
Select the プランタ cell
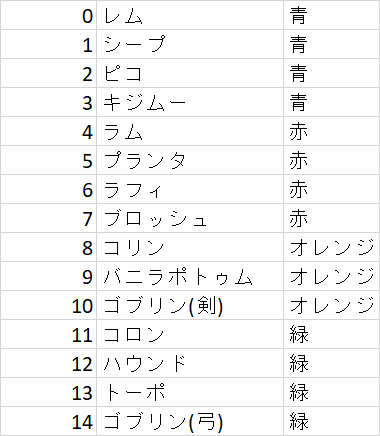click(x=190, y=160)
